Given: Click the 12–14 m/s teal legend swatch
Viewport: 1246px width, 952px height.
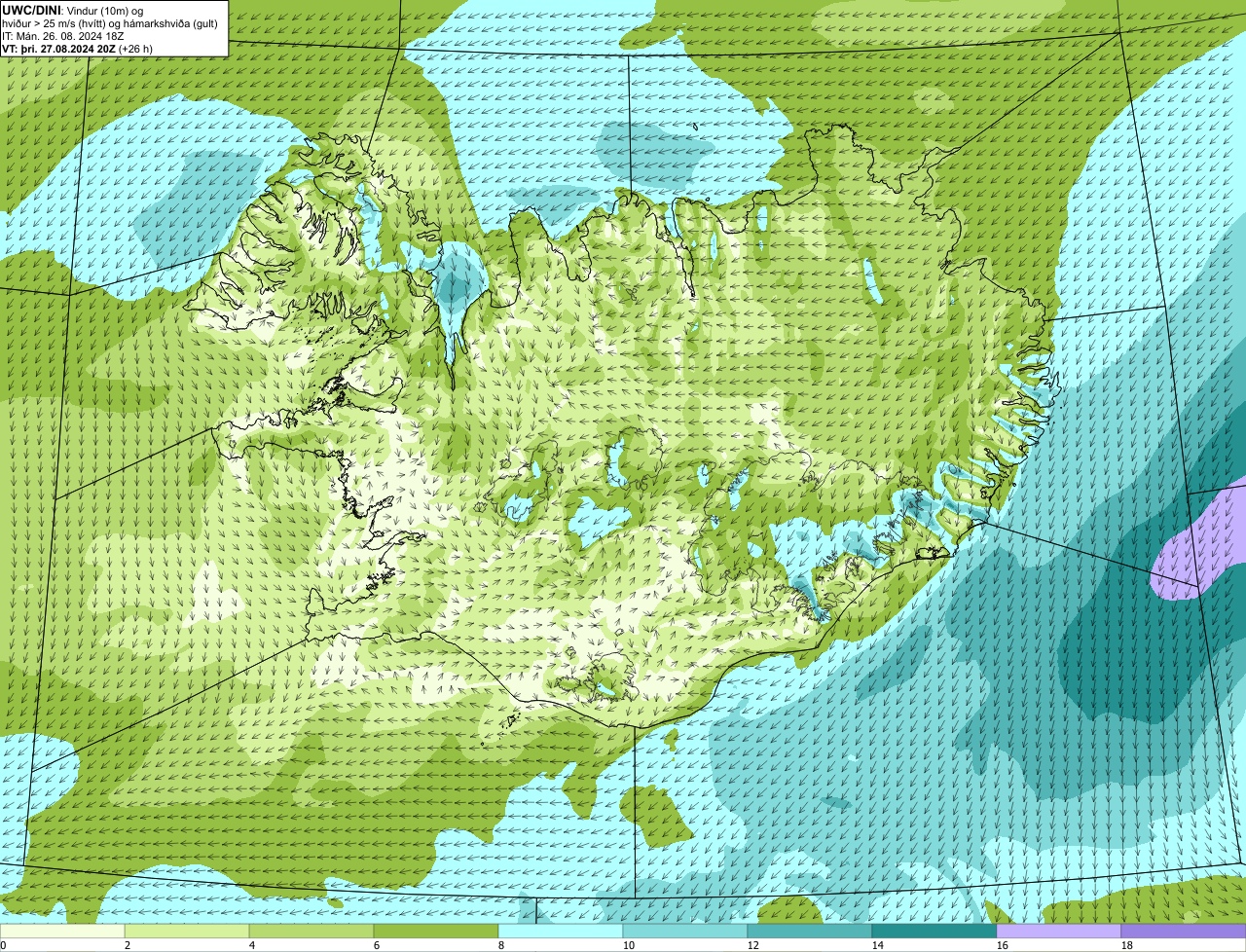Looking at the screenshot, I should [810, 932].
